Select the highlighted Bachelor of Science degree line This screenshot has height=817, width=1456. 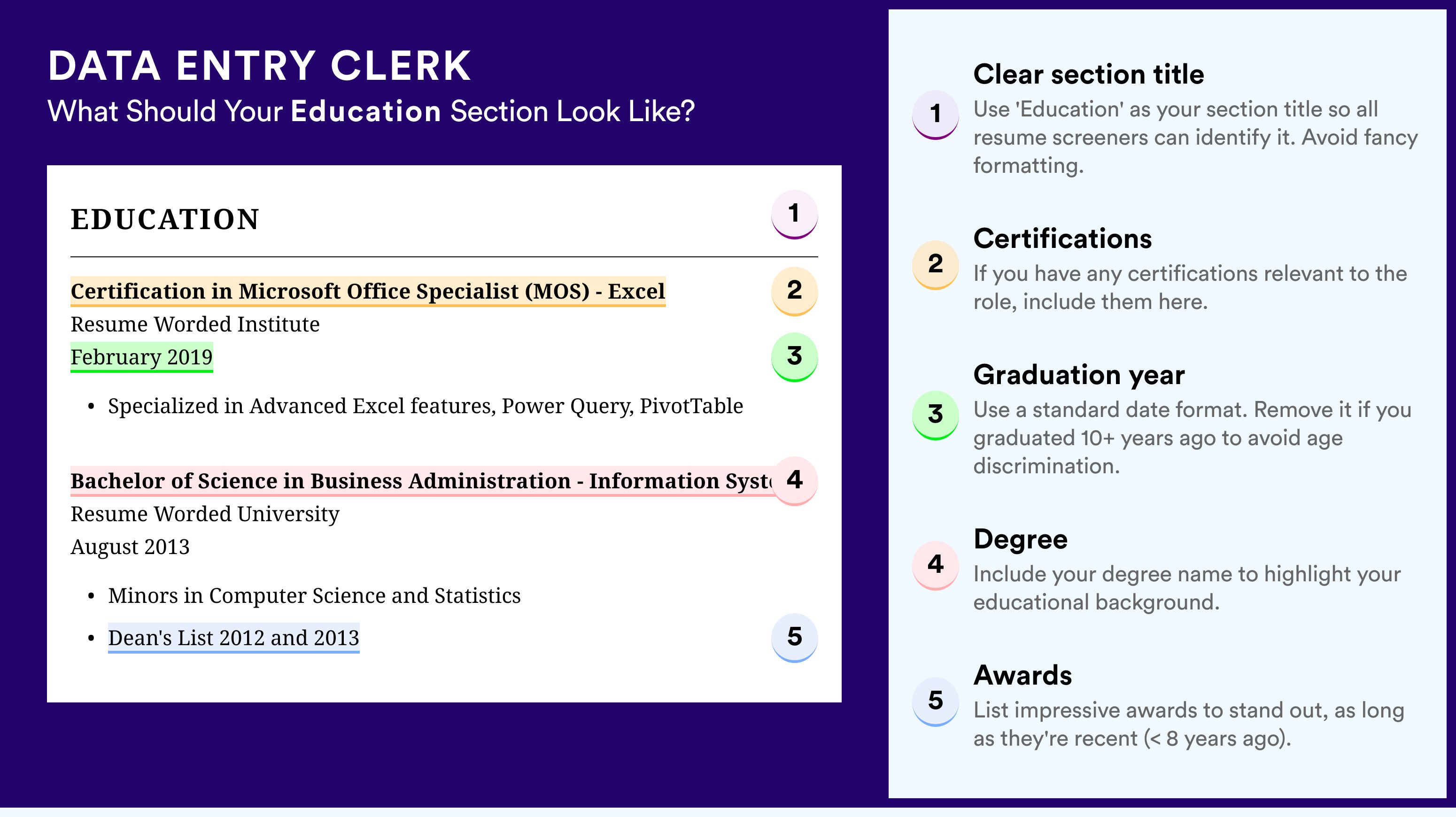click(421, 481)
